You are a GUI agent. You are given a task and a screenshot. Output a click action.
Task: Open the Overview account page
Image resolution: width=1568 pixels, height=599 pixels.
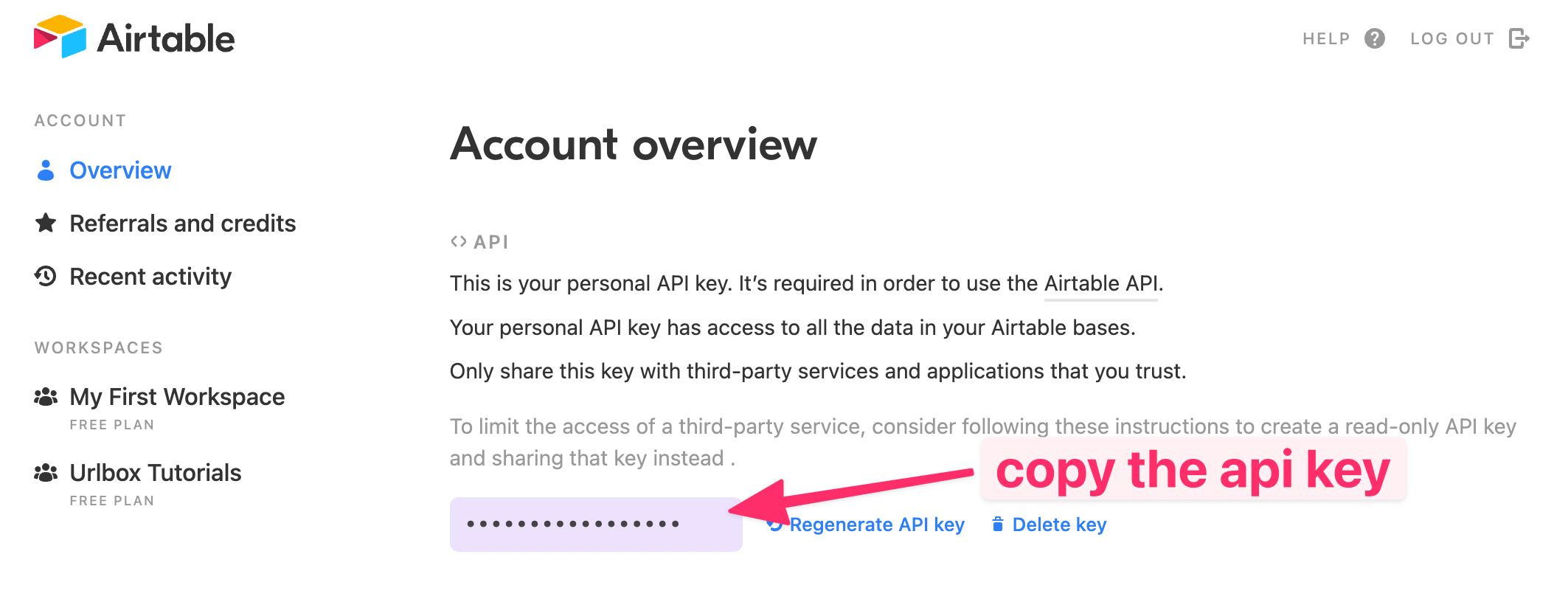coord(120,170)
